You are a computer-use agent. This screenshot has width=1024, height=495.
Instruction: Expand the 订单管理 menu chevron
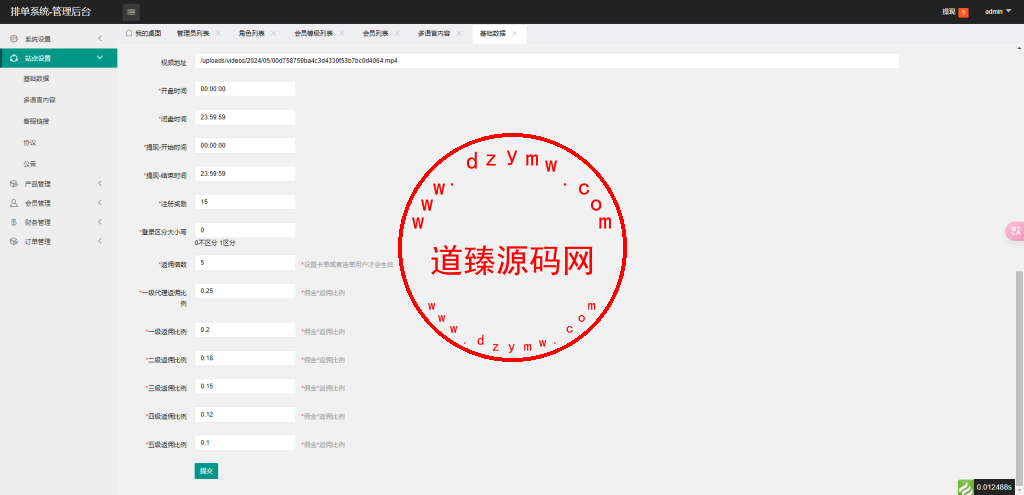(x=100, y=242)
